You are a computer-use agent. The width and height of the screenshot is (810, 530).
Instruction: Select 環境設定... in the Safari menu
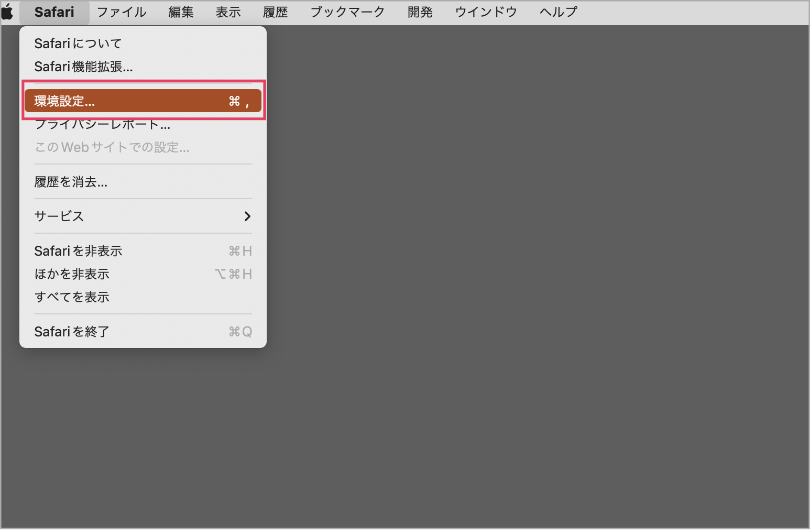[x=143, y=101]
